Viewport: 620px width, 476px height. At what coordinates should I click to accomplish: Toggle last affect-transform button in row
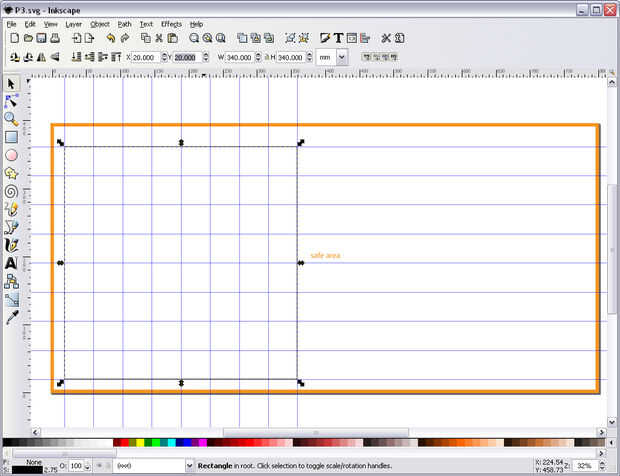(394, 57)
